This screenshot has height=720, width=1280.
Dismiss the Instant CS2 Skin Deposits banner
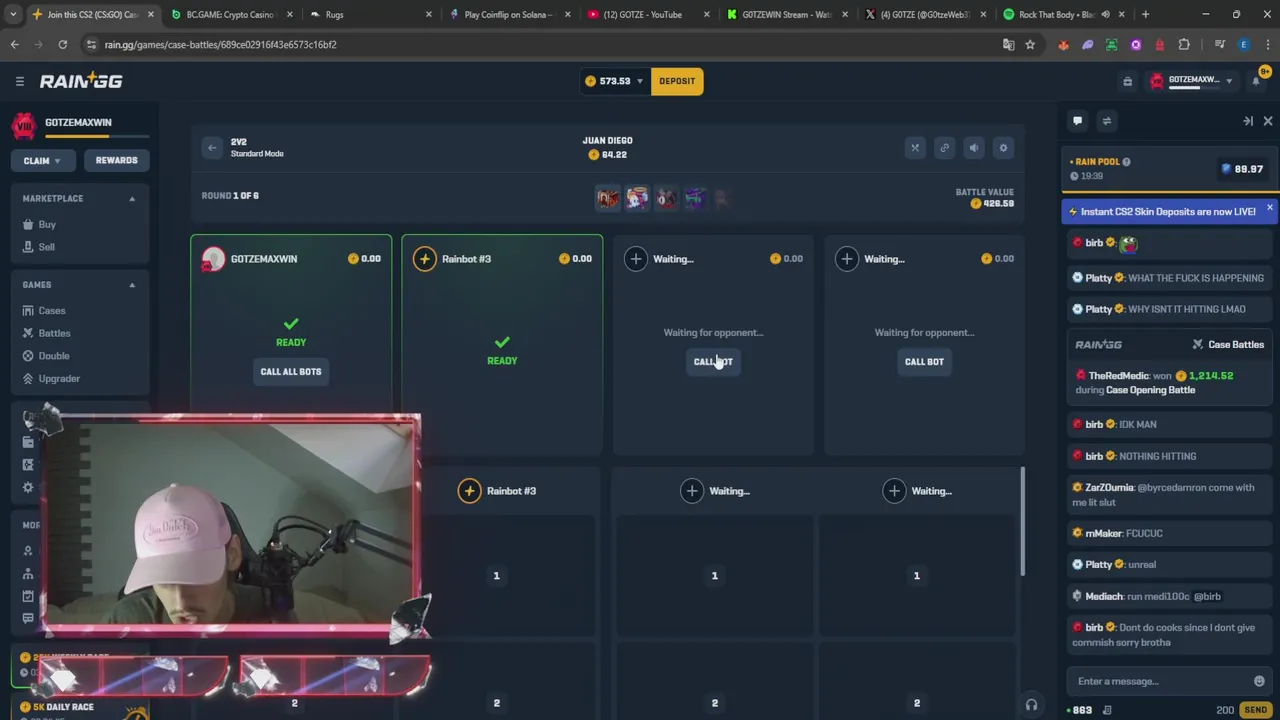(1269, 209)
